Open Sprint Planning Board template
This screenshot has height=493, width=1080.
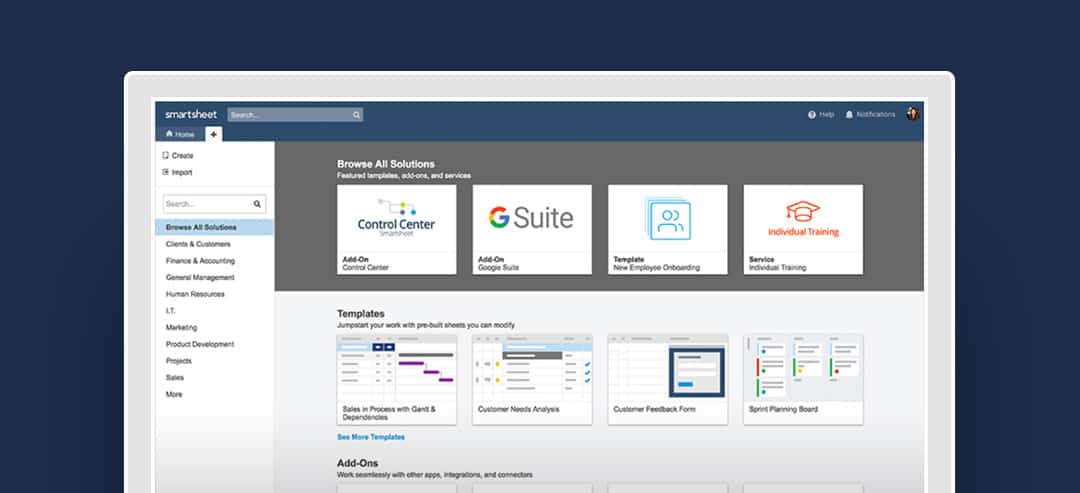(803, 379)
